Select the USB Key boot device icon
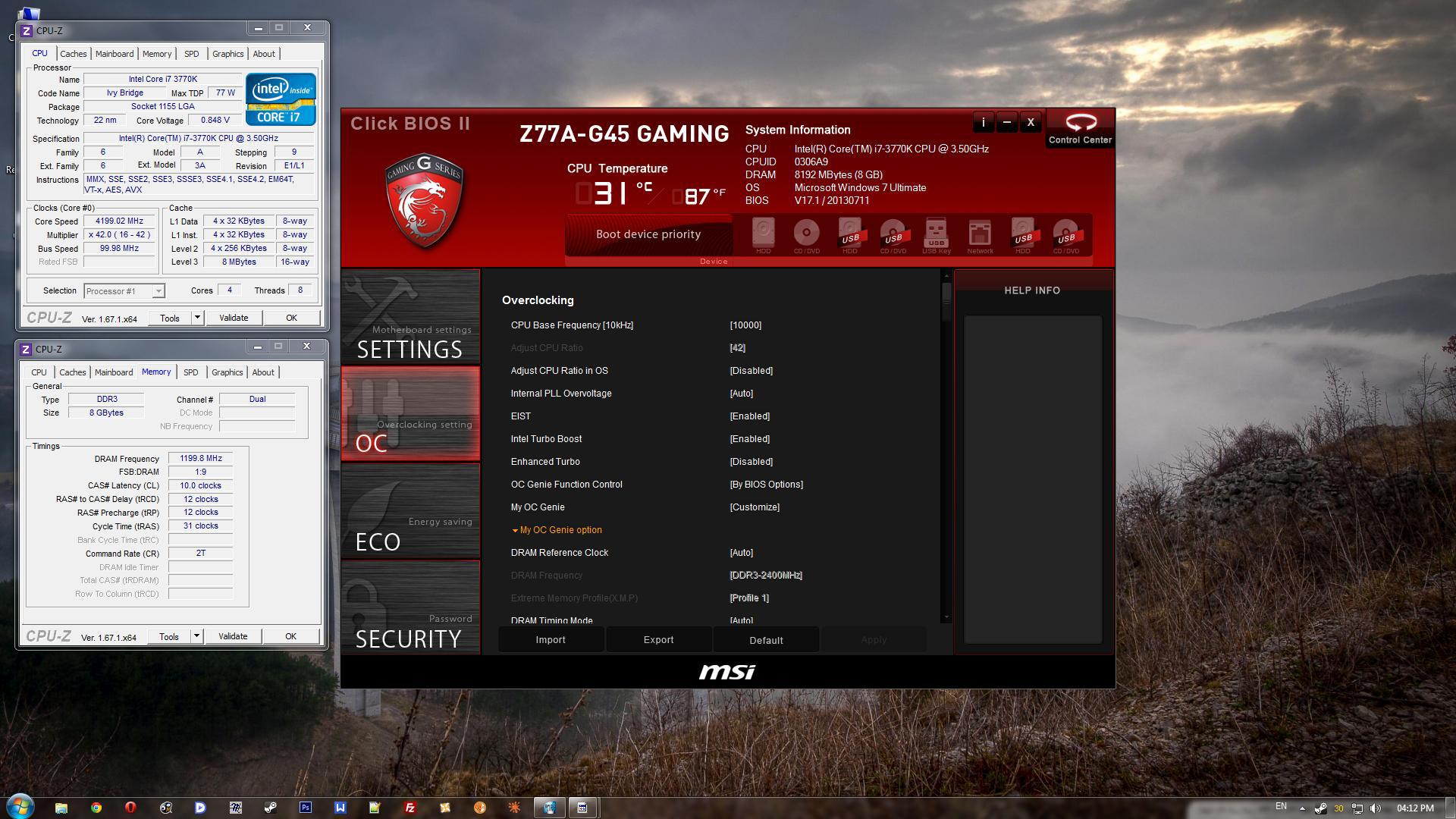Image resolution: width=1456 pixels, height=819 pixels. [936, 235]
